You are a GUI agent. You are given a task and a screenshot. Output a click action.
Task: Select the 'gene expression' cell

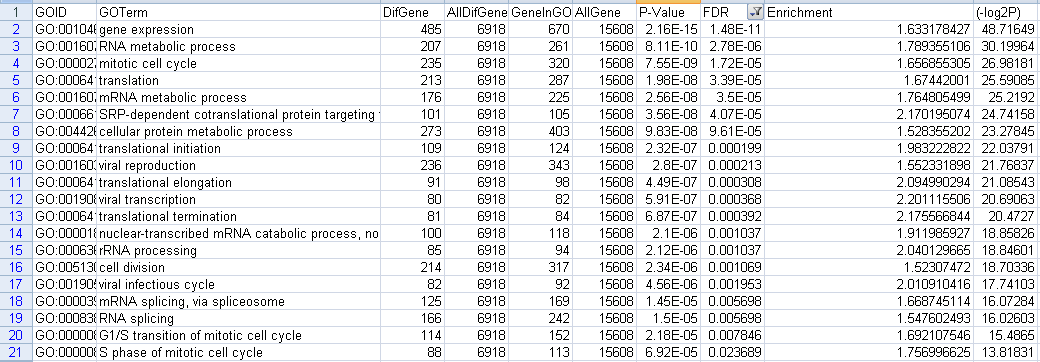coord(239,29)
